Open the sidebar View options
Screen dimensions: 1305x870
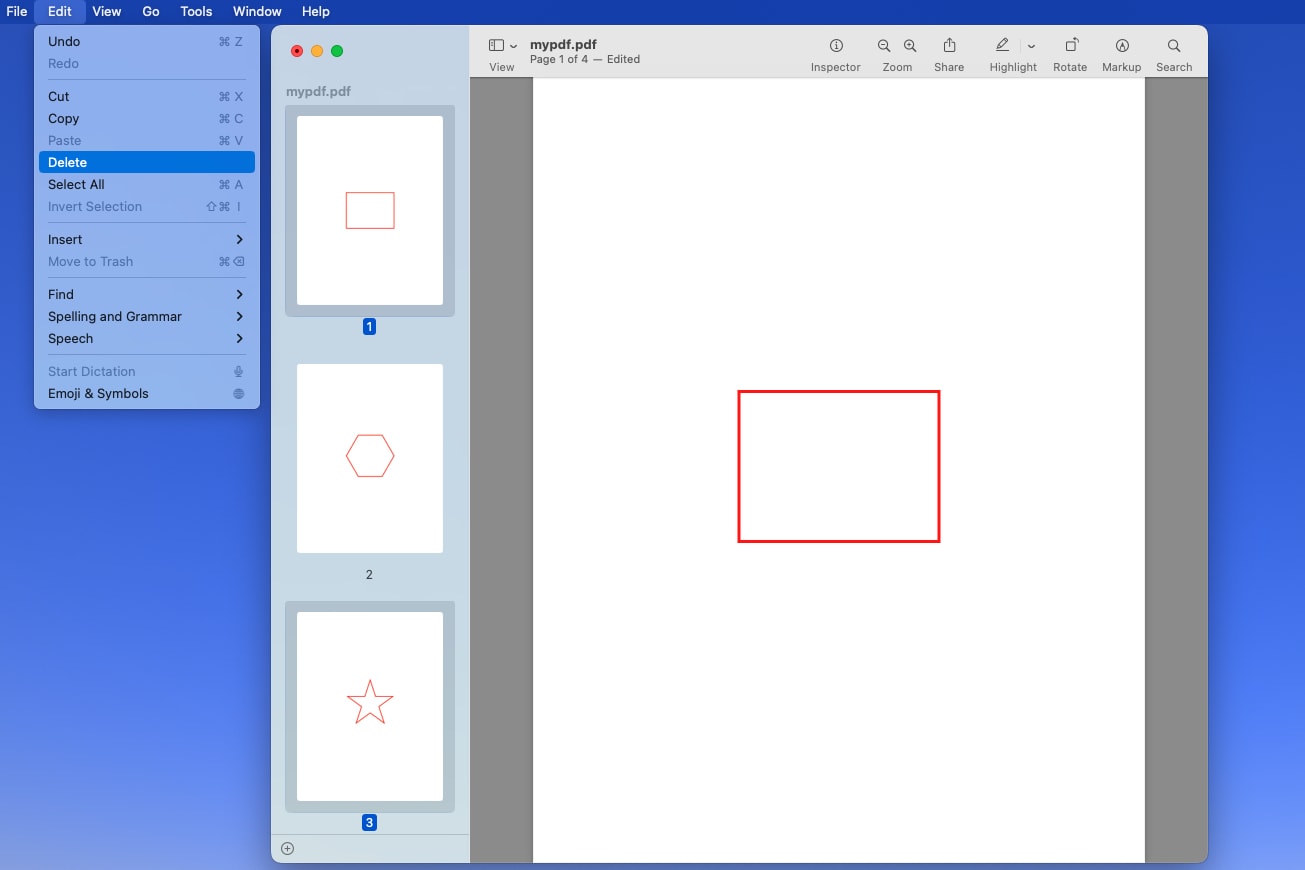(502, 46)
